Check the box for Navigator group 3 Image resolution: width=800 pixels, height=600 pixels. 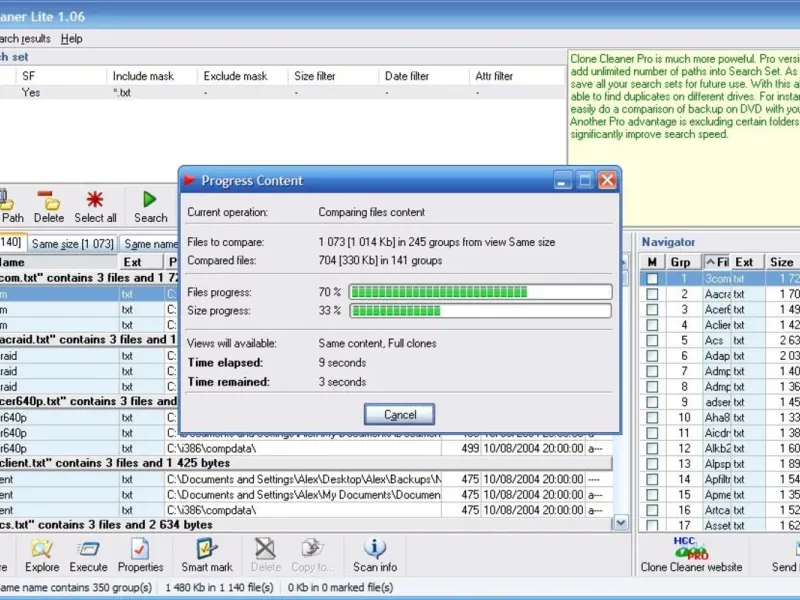652,310
